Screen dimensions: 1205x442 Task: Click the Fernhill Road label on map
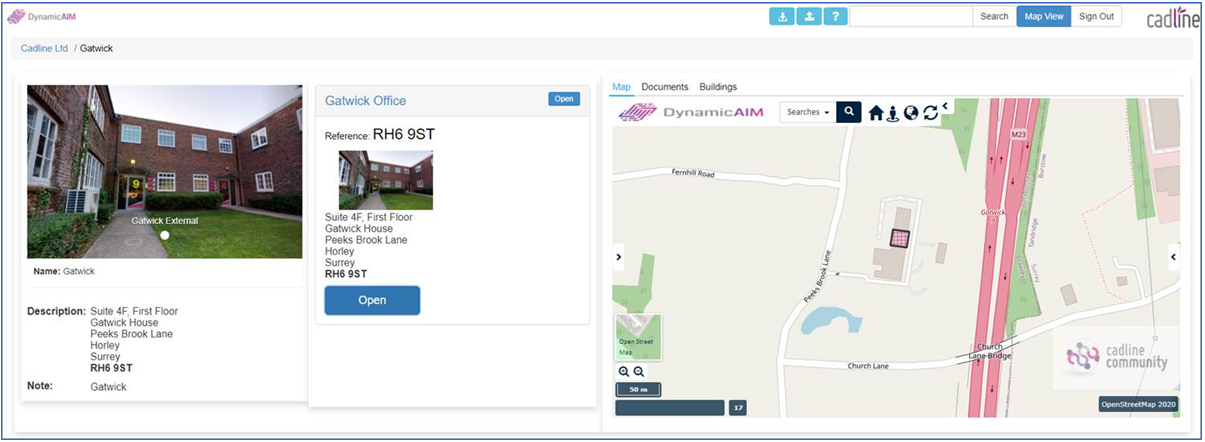click(693, 174)
